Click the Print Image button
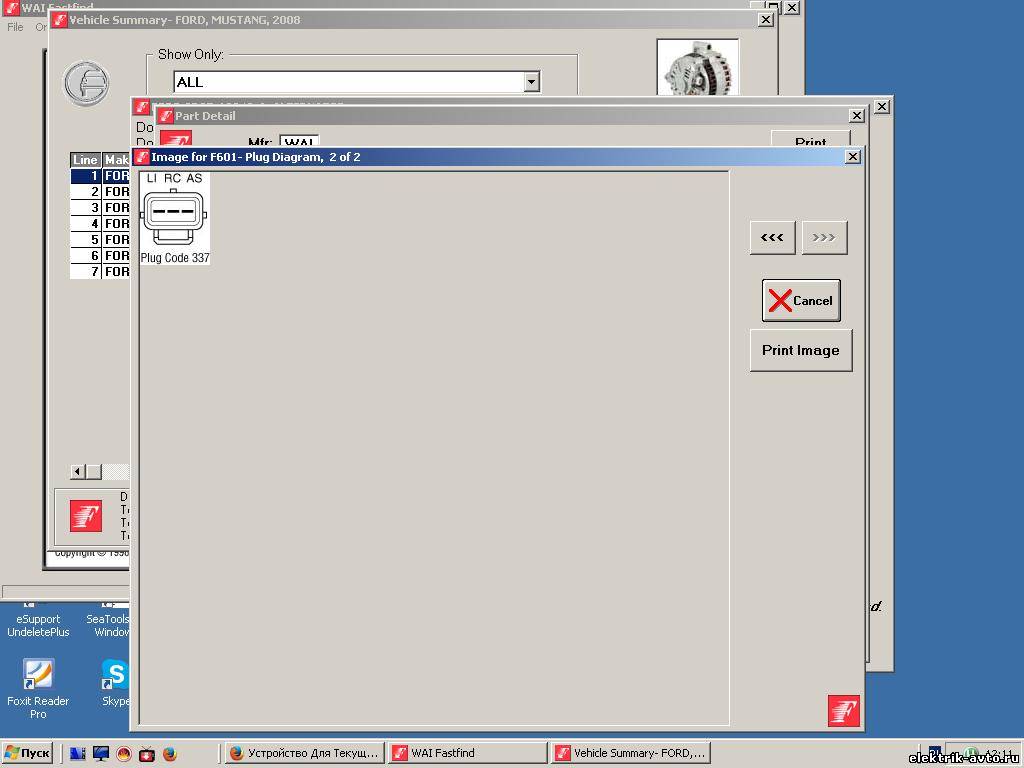Screen dimensions: 1024x768 [801, 350]
